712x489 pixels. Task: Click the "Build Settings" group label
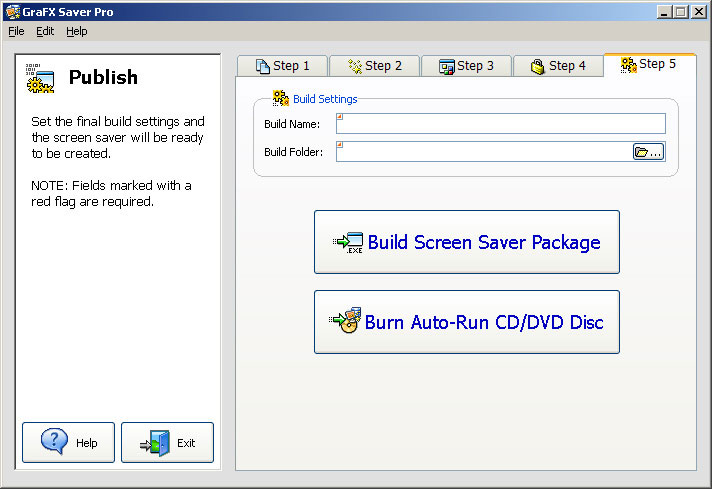[x=325, y=99]
